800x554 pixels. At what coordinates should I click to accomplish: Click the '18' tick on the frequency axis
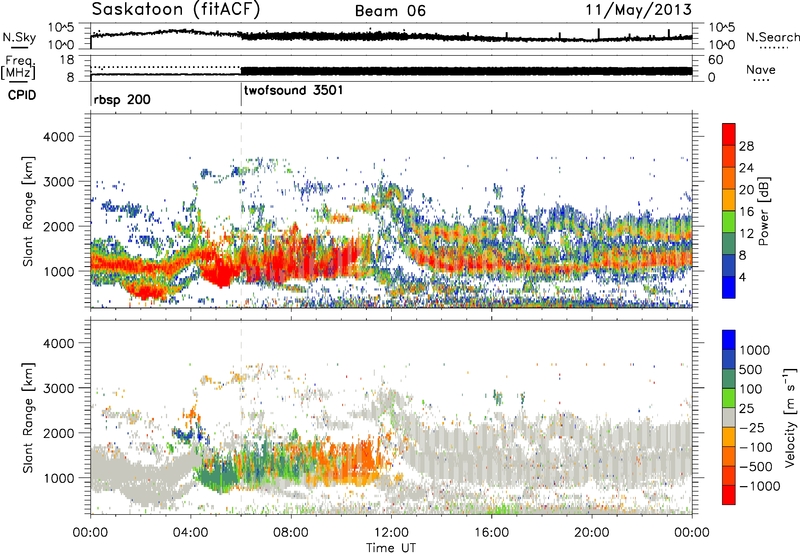click(x=66, y=60)
